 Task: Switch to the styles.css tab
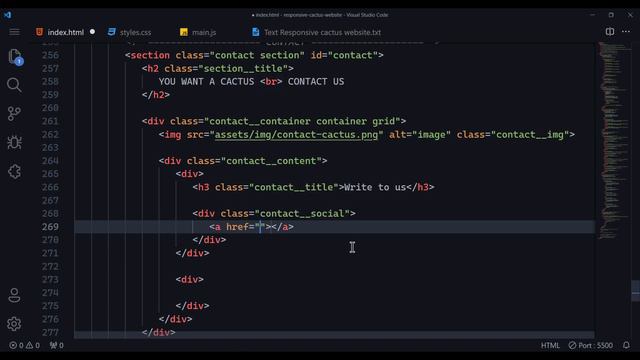click(x=135, y=32)
